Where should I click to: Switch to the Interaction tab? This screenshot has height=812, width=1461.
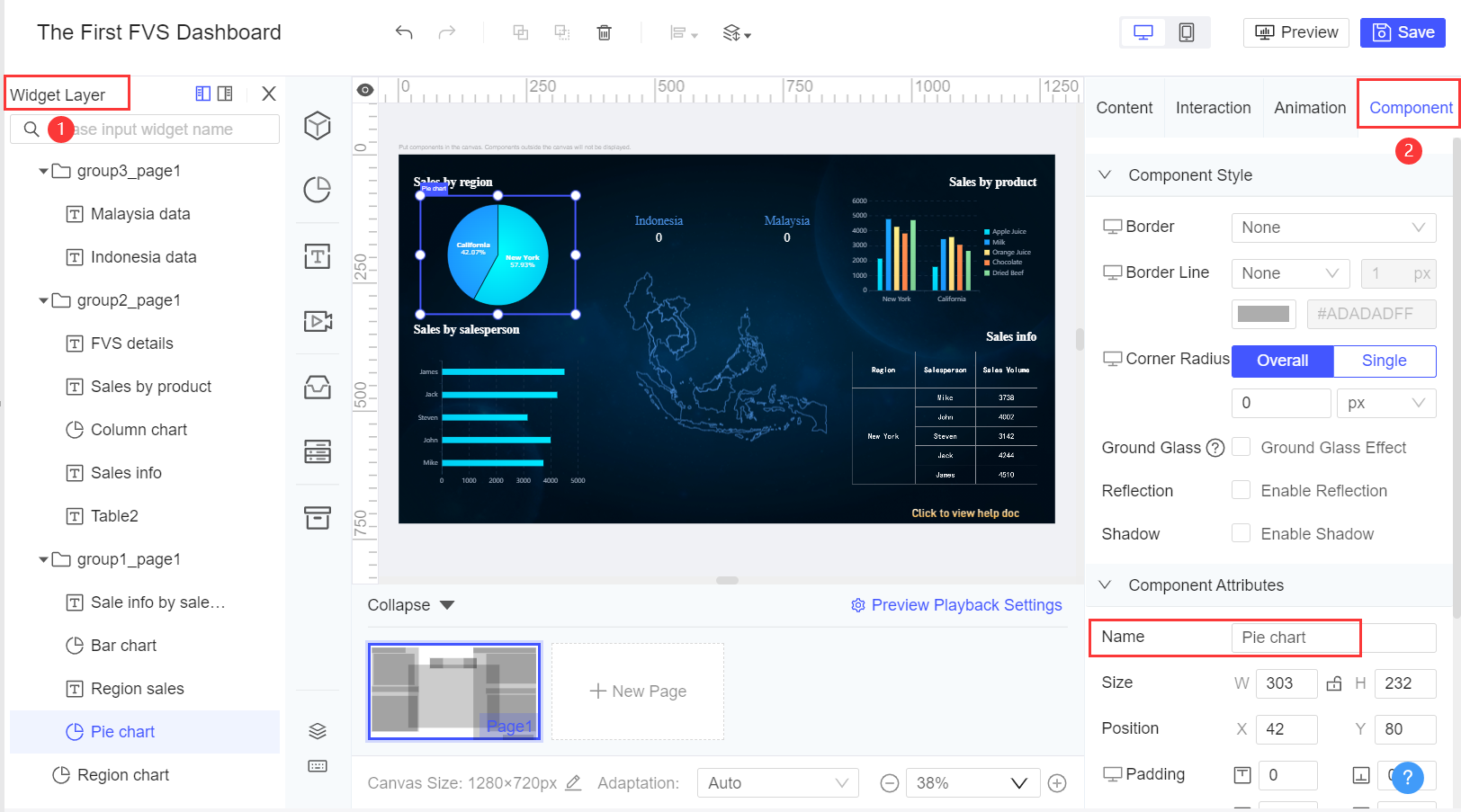[1213, 107]
